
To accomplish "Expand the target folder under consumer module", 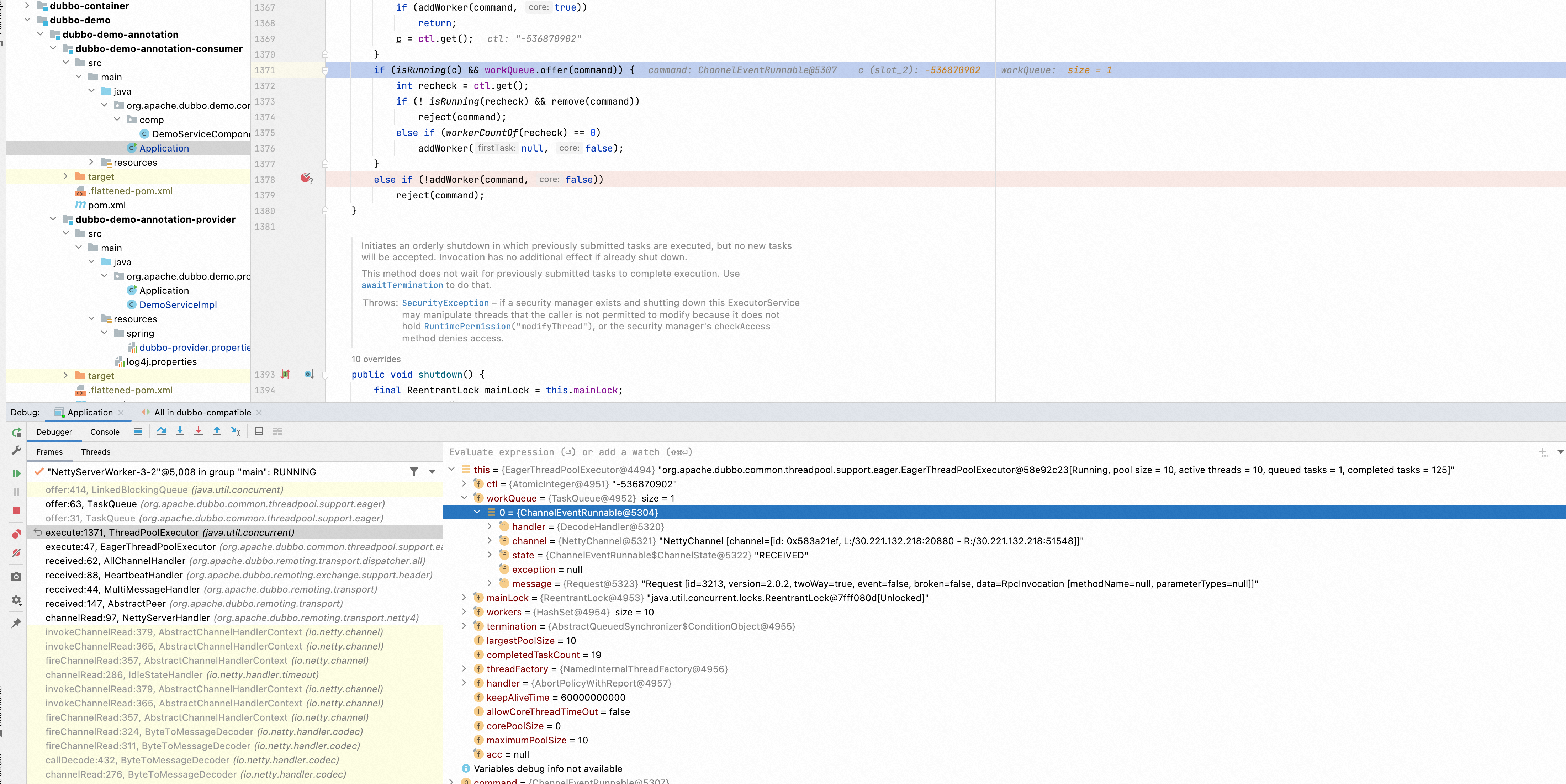I will click(66, 176).
